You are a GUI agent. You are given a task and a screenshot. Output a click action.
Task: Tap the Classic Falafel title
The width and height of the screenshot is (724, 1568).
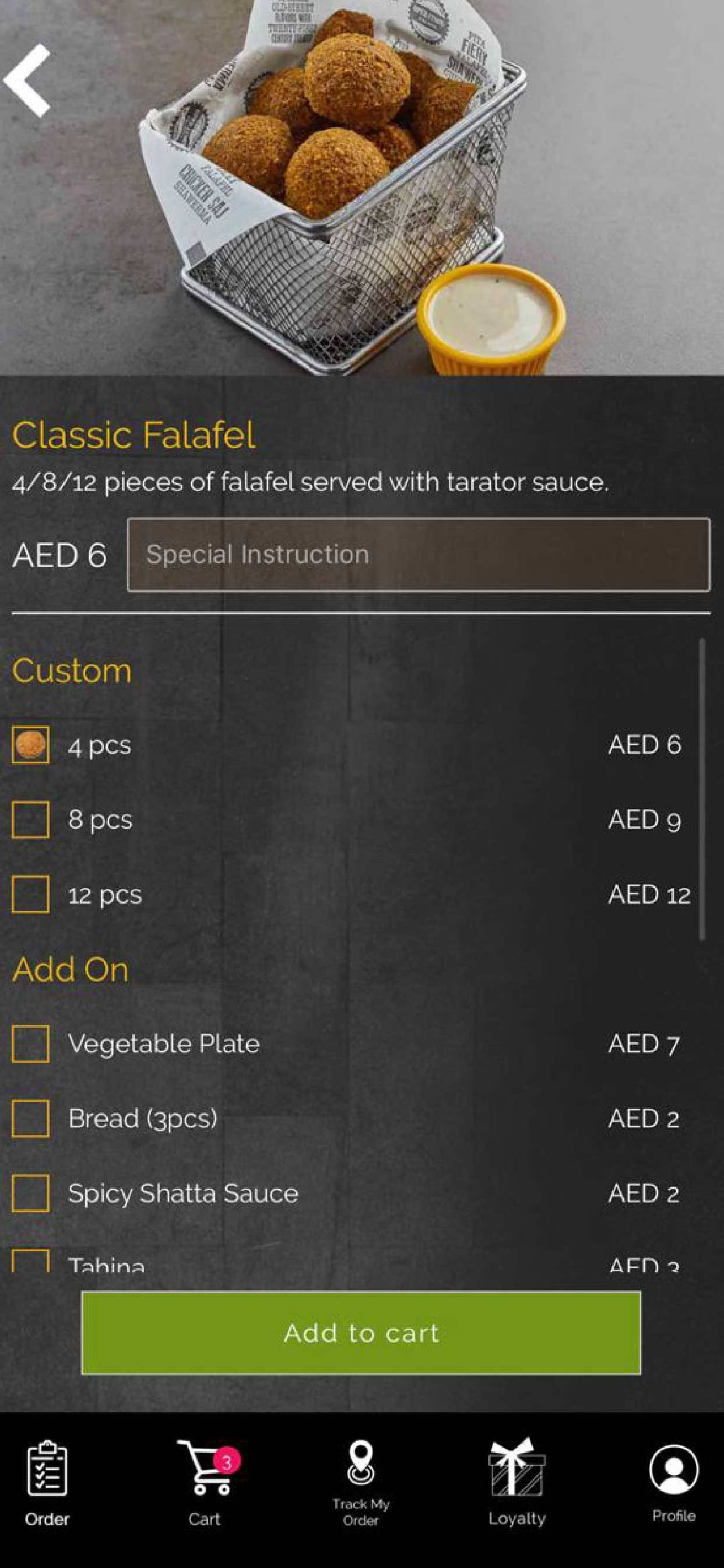click(134, 435)
